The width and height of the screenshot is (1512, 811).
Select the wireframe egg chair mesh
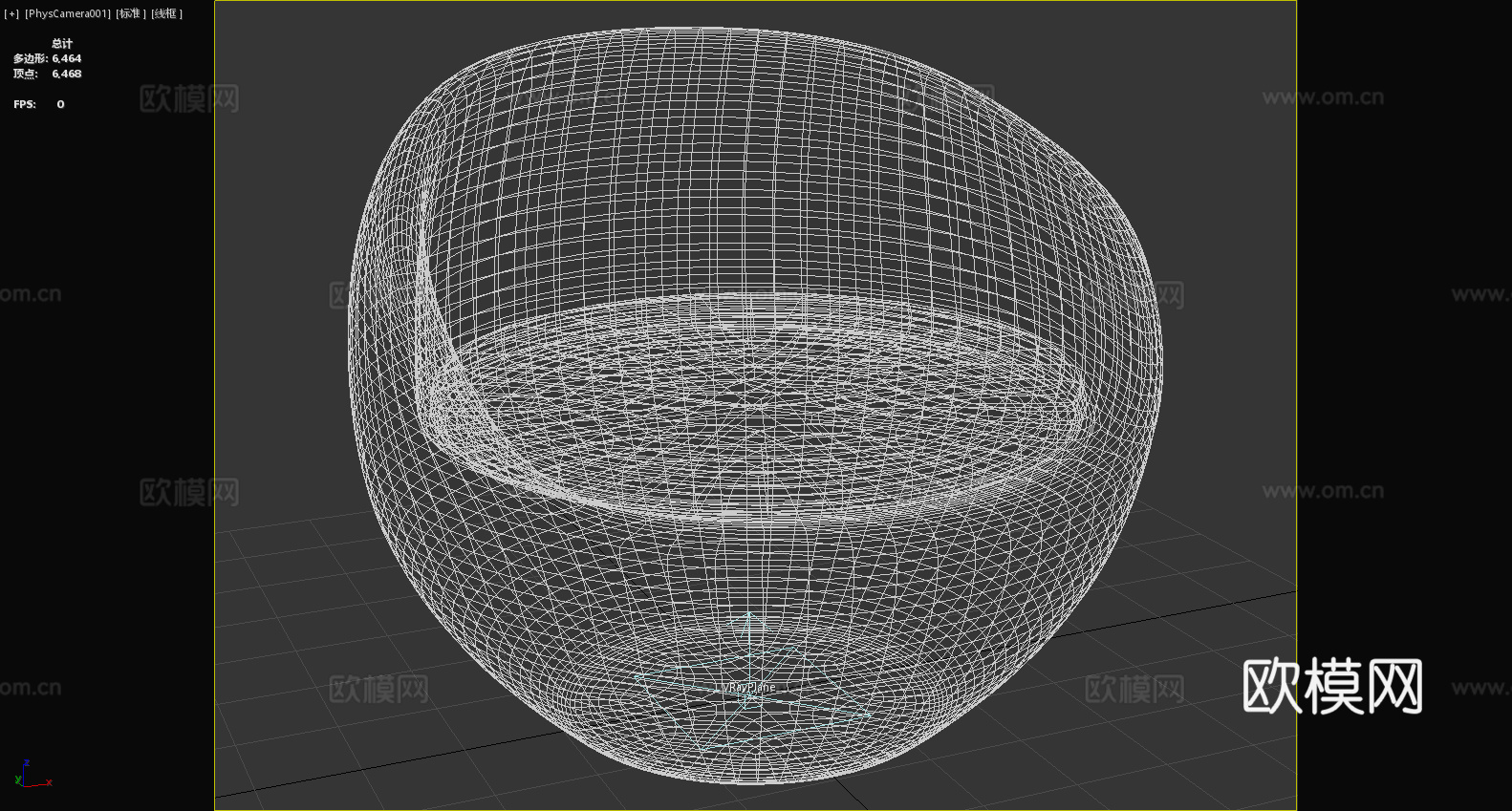click(x=755, y=406)
